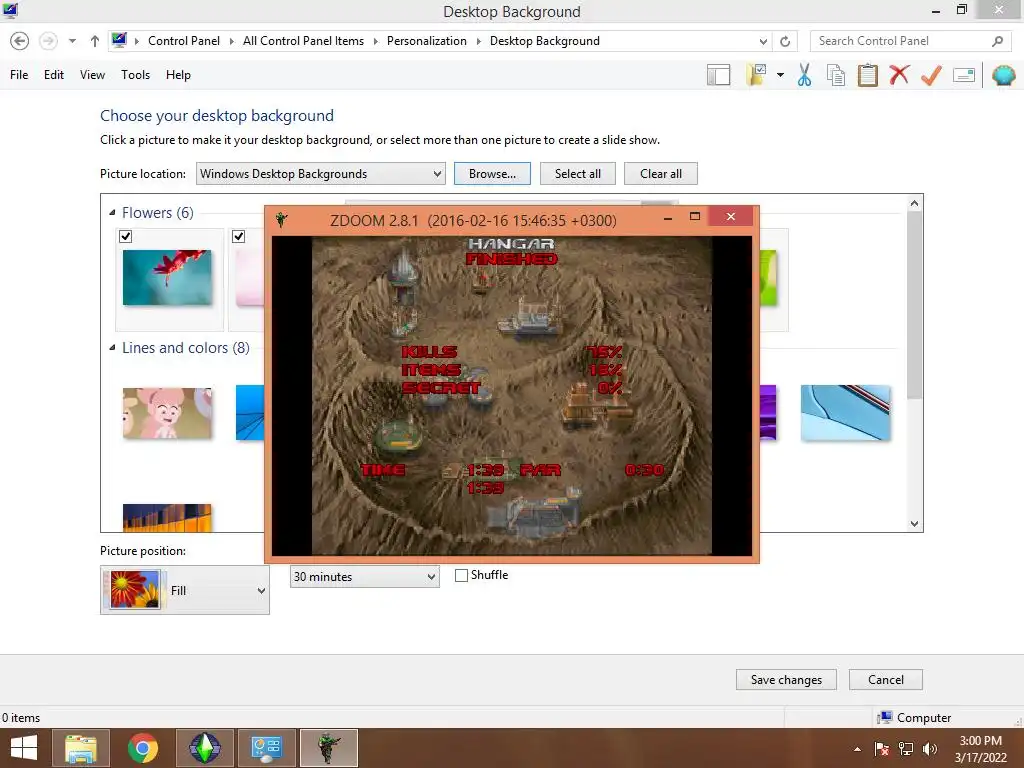Click the envelope Email toolbar icon

point(964,75)
